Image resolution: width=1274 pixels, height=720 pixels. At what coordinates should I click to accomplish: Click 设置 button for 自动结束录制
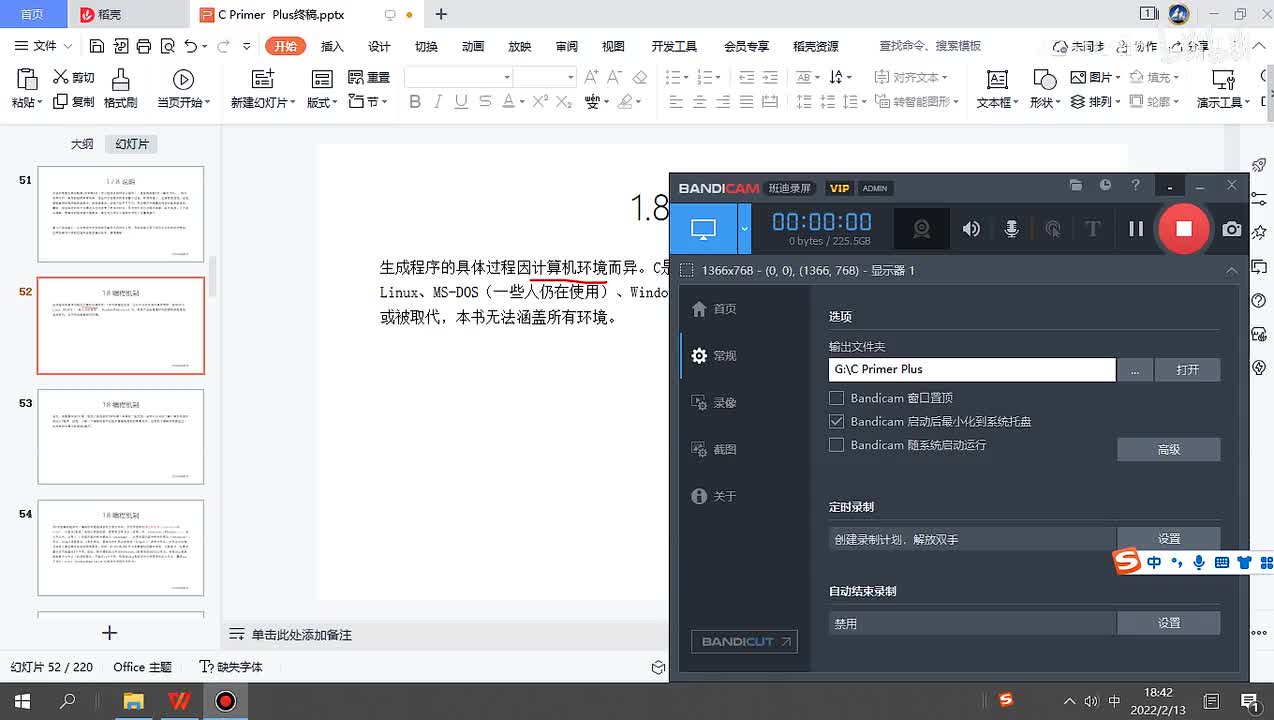click(x=1169, y=623)
